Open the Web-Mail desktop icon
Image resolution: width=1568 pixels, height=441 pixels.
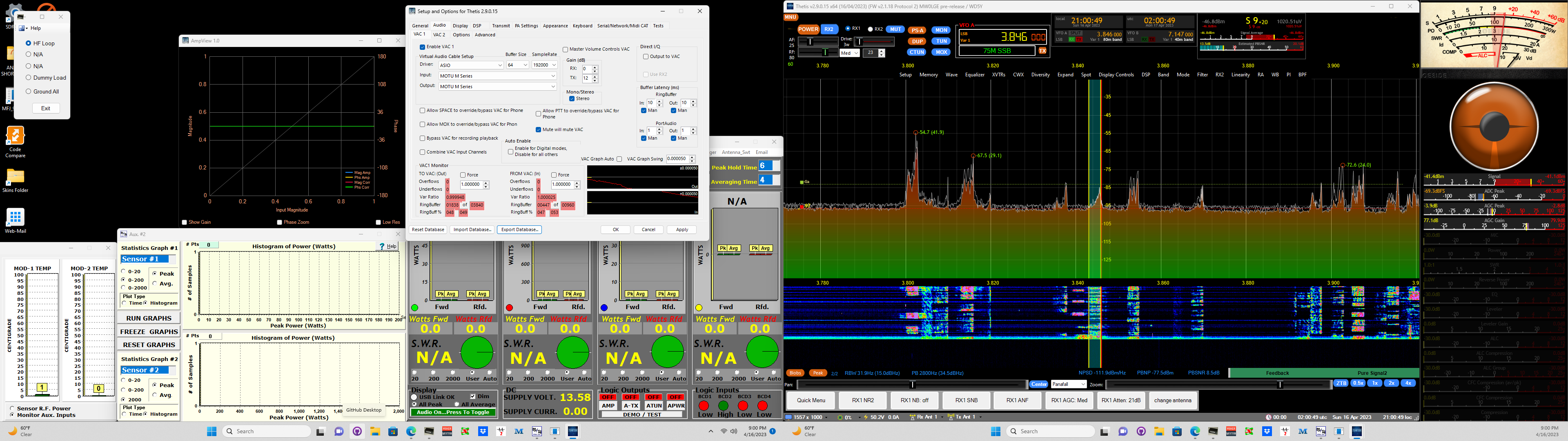[x=15, y=220]
